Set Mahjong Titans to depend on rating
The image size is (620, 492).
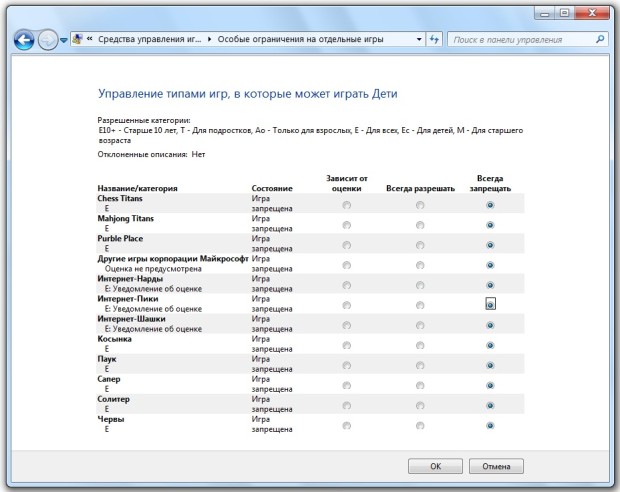pyautogui.click(x=346, y=225)
